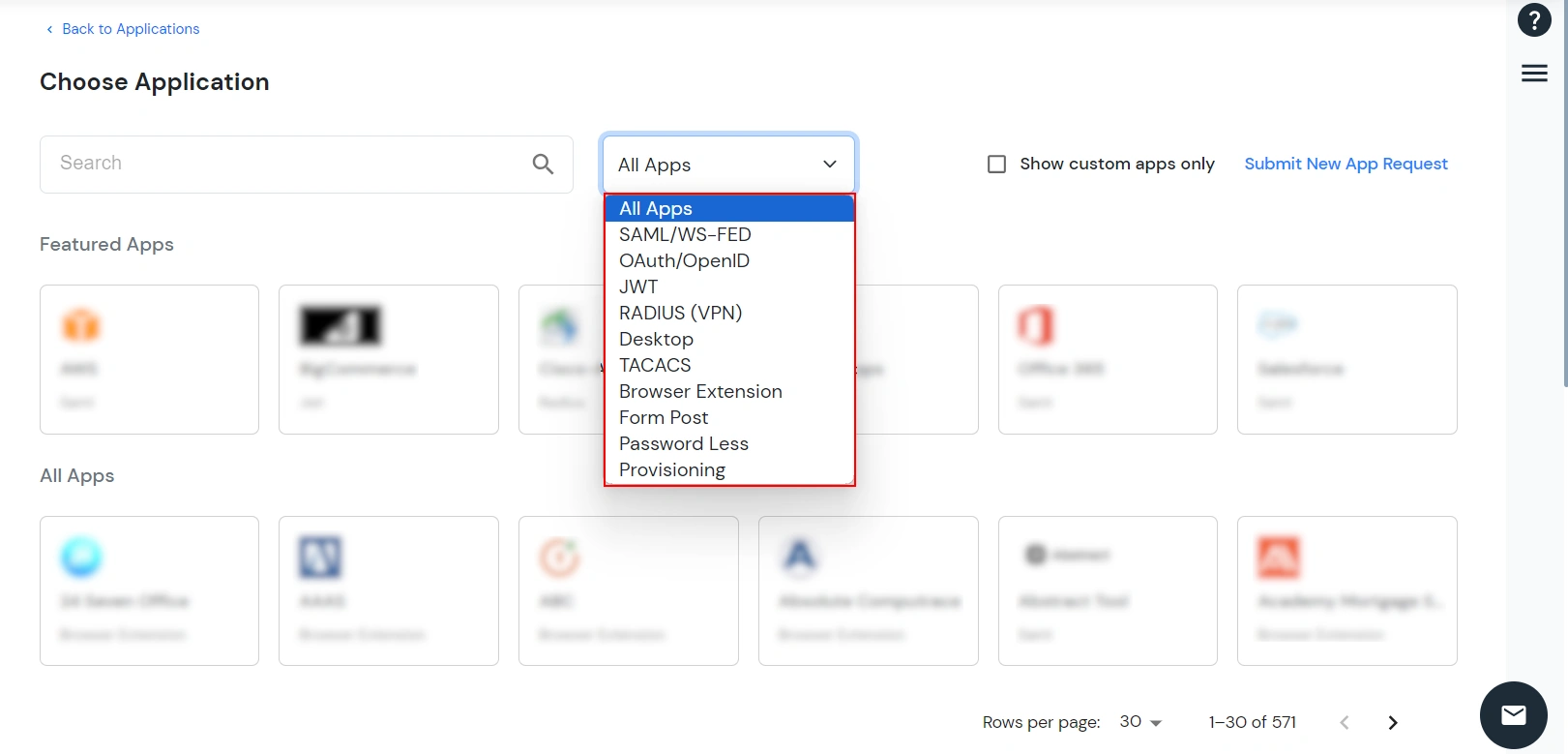Select Password Less option
The image size is (1568, 754).
729,443
